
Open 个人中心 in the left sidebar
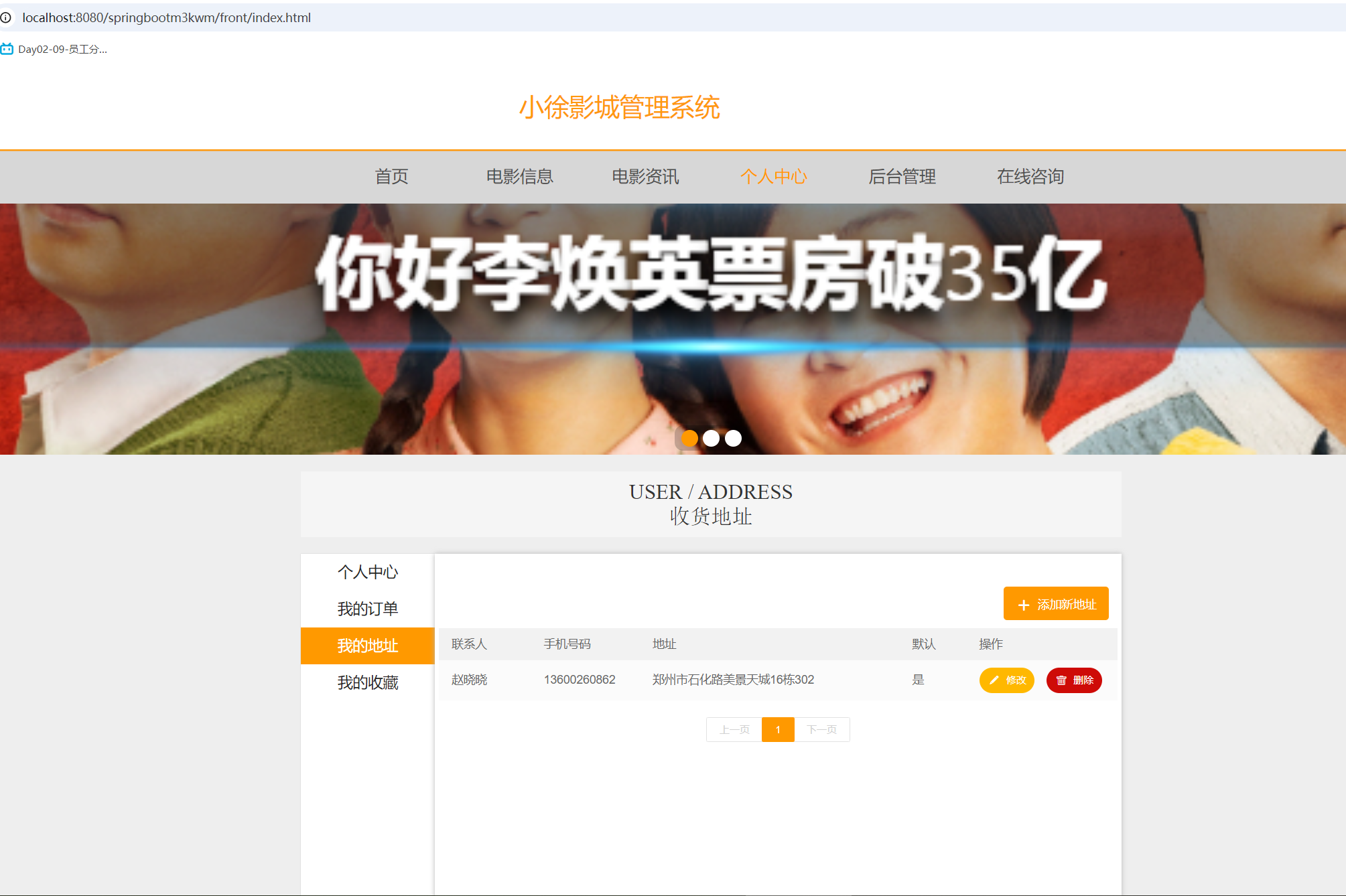point(367,572)
